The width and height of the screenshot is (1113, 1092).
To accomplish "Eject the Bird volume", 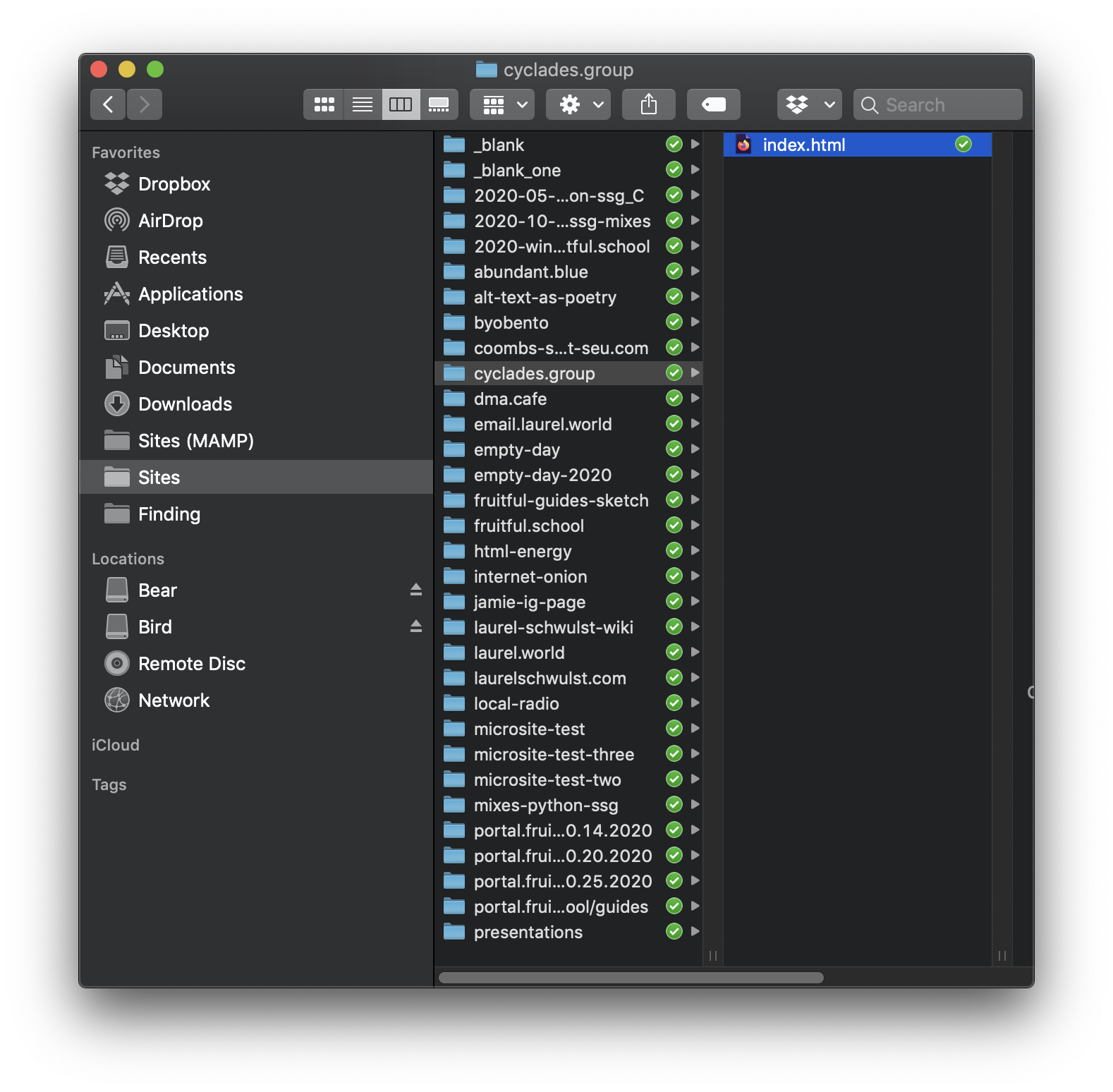I will point(416,626).
